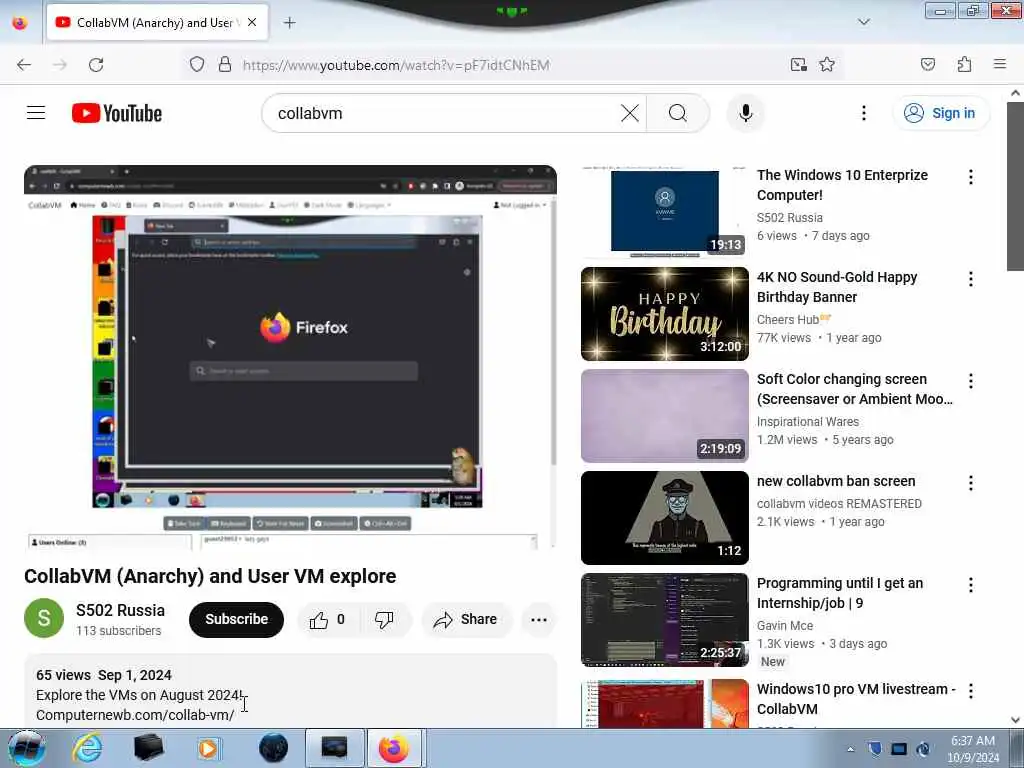Subscribe to S502 Russia
The height and width of the screenshot is (768, 1024).
(x=236, y=619)
